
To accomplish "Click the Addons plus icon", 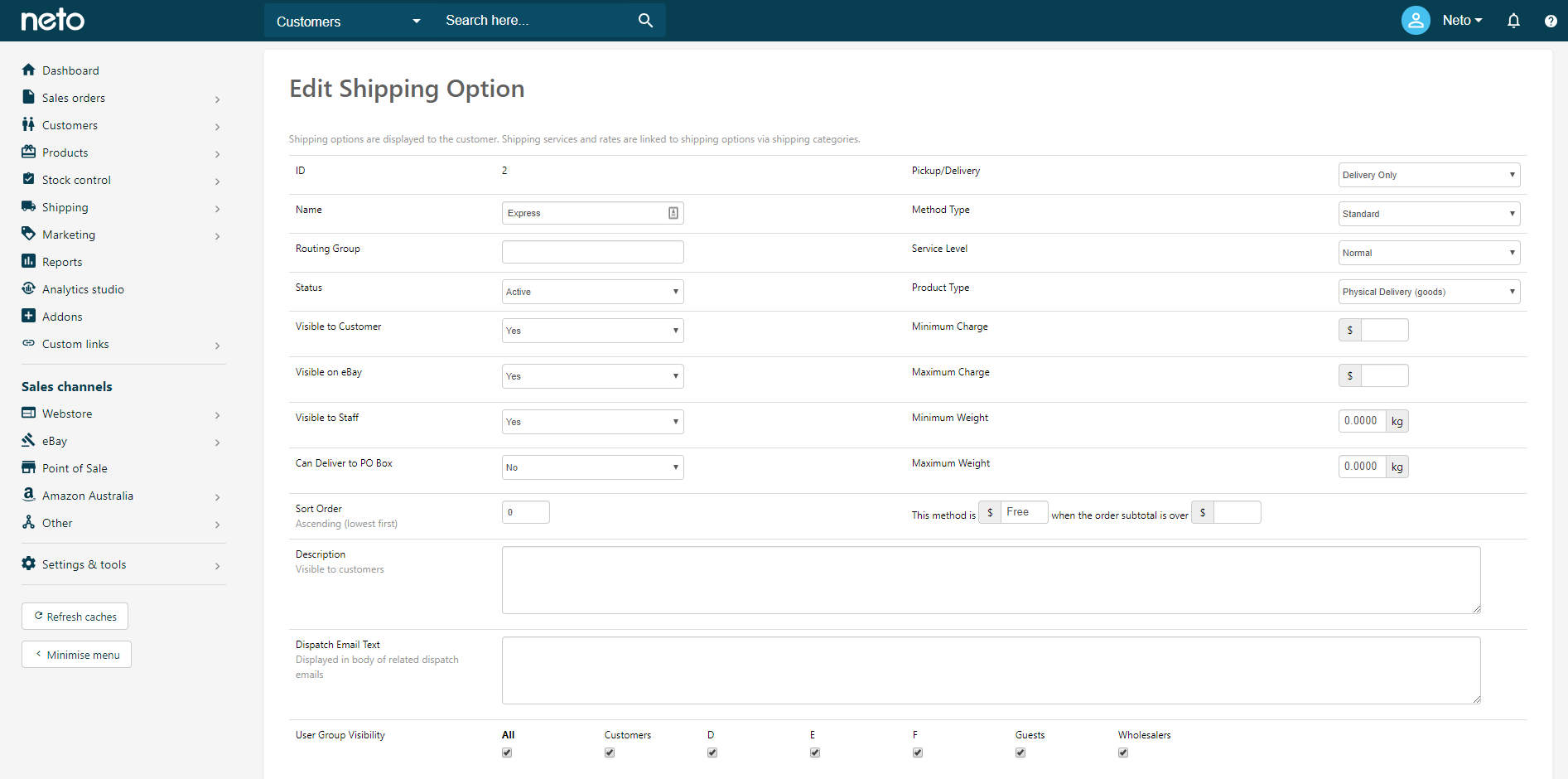I will point(29,316).
